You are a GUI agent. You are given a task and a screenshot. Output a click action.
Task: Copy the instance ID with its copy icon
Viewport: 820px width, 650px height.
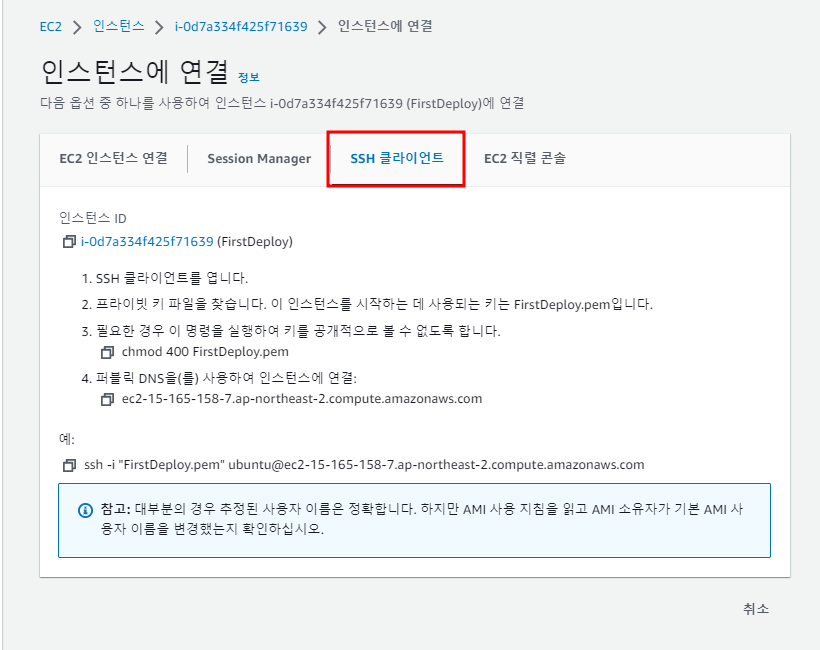pos(69,242)
